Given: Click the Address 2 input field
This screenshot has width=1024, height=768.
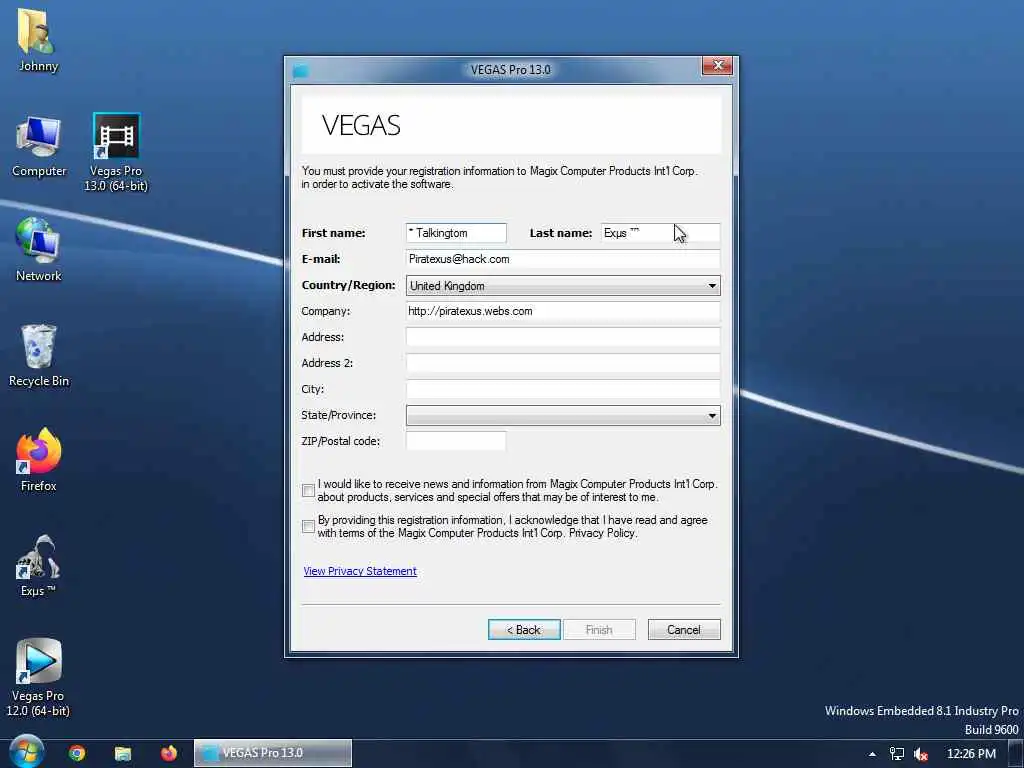Looking at the screenshot, I should coord(563,363).
